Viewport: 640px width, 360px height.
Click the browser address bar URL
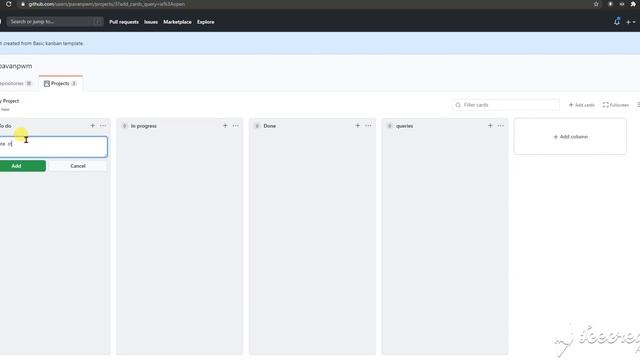(x=107, y=4)
